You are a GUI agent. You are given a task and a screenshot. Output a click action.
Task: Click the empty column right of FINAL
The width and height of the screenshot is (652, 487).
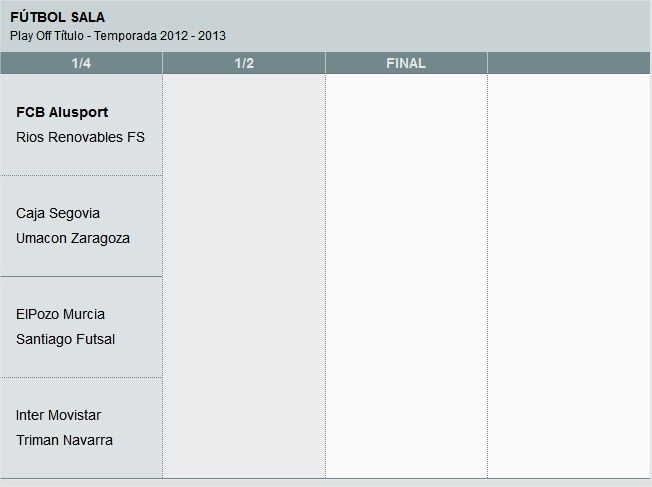click(568, 276)
